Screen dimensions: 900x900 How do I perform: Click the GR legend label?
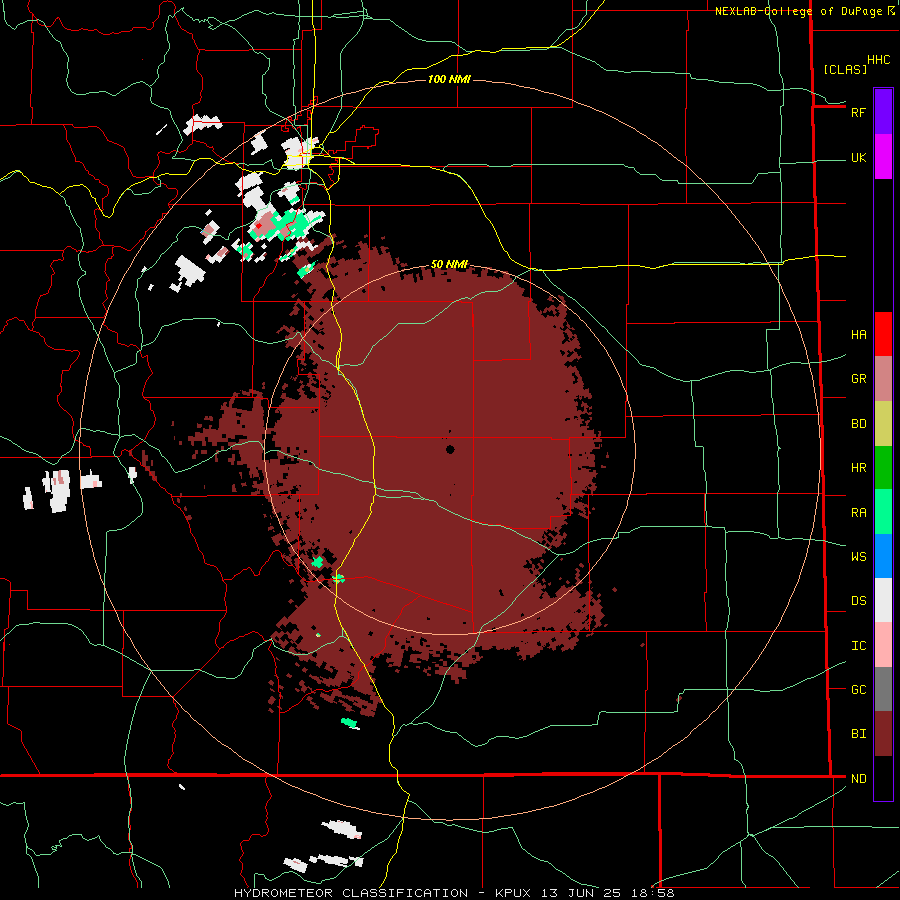(x=858, y=379)
